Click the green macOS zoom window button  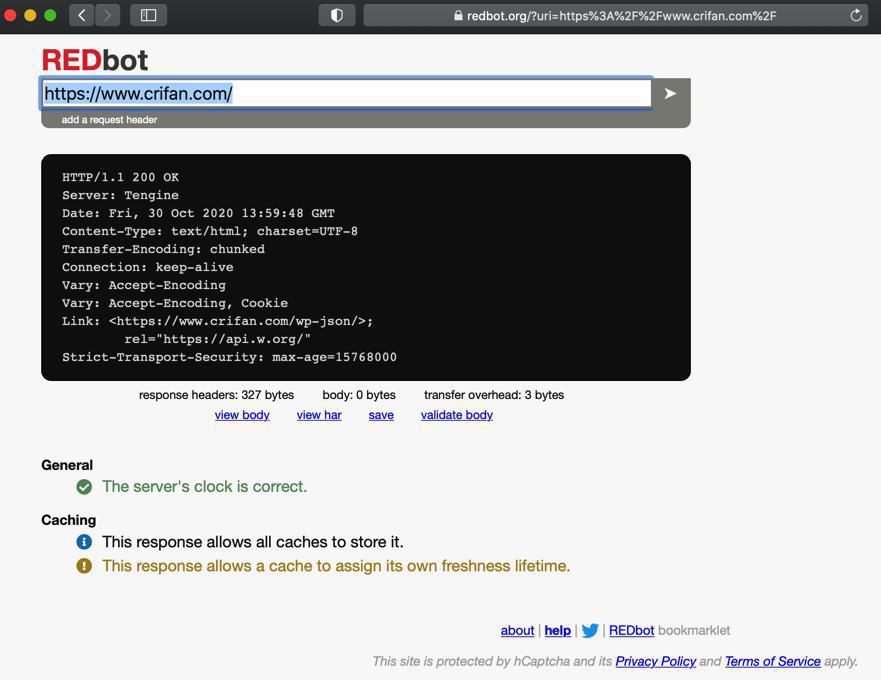(50, 15)
